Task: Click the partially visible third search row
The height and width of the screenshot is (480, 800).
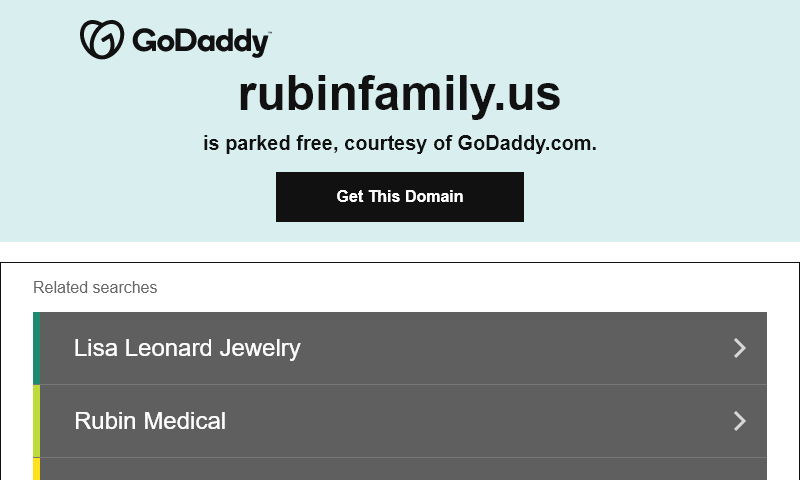Action: [x=400, y=469]
